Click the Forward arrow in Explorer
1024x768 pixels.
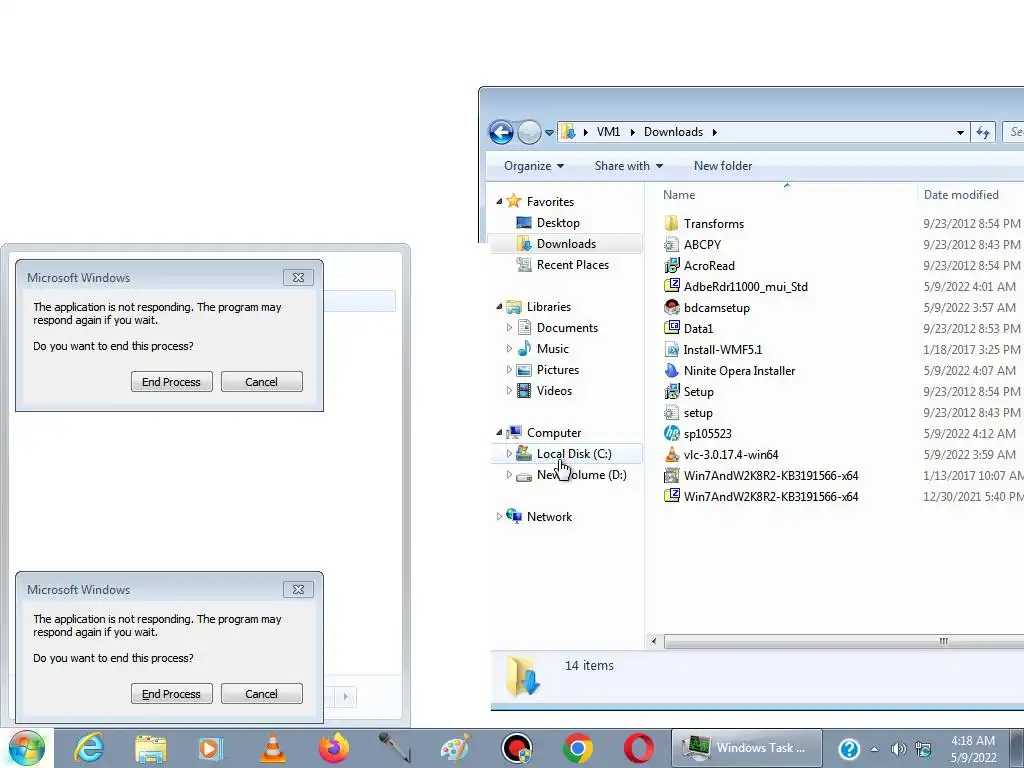(x=529, y=133)
